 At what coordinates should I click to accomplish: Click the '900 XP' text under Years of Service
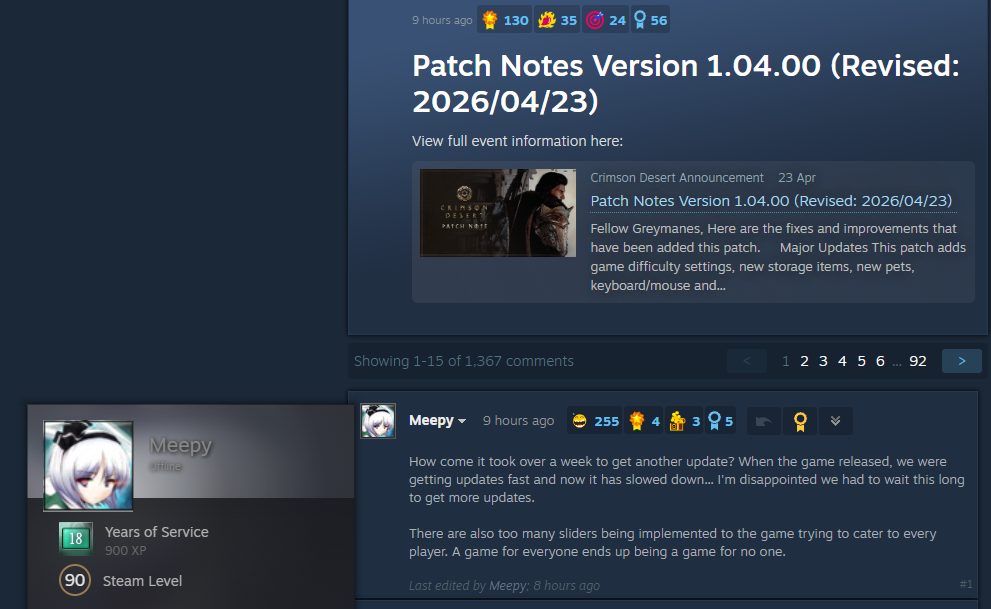point(126,550)
